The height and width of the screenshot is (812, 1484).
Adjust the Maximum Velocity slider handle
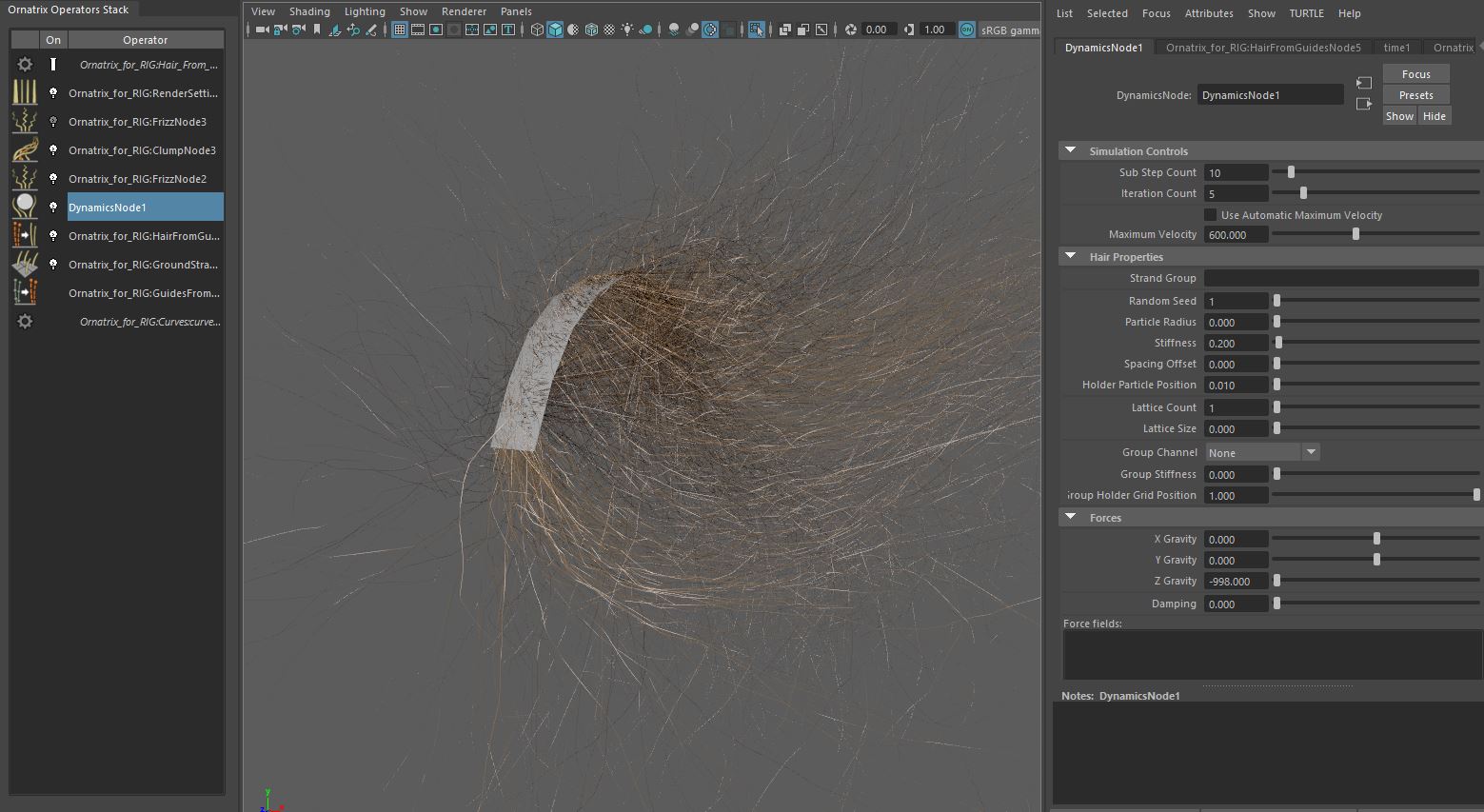tap(1355, 234)
